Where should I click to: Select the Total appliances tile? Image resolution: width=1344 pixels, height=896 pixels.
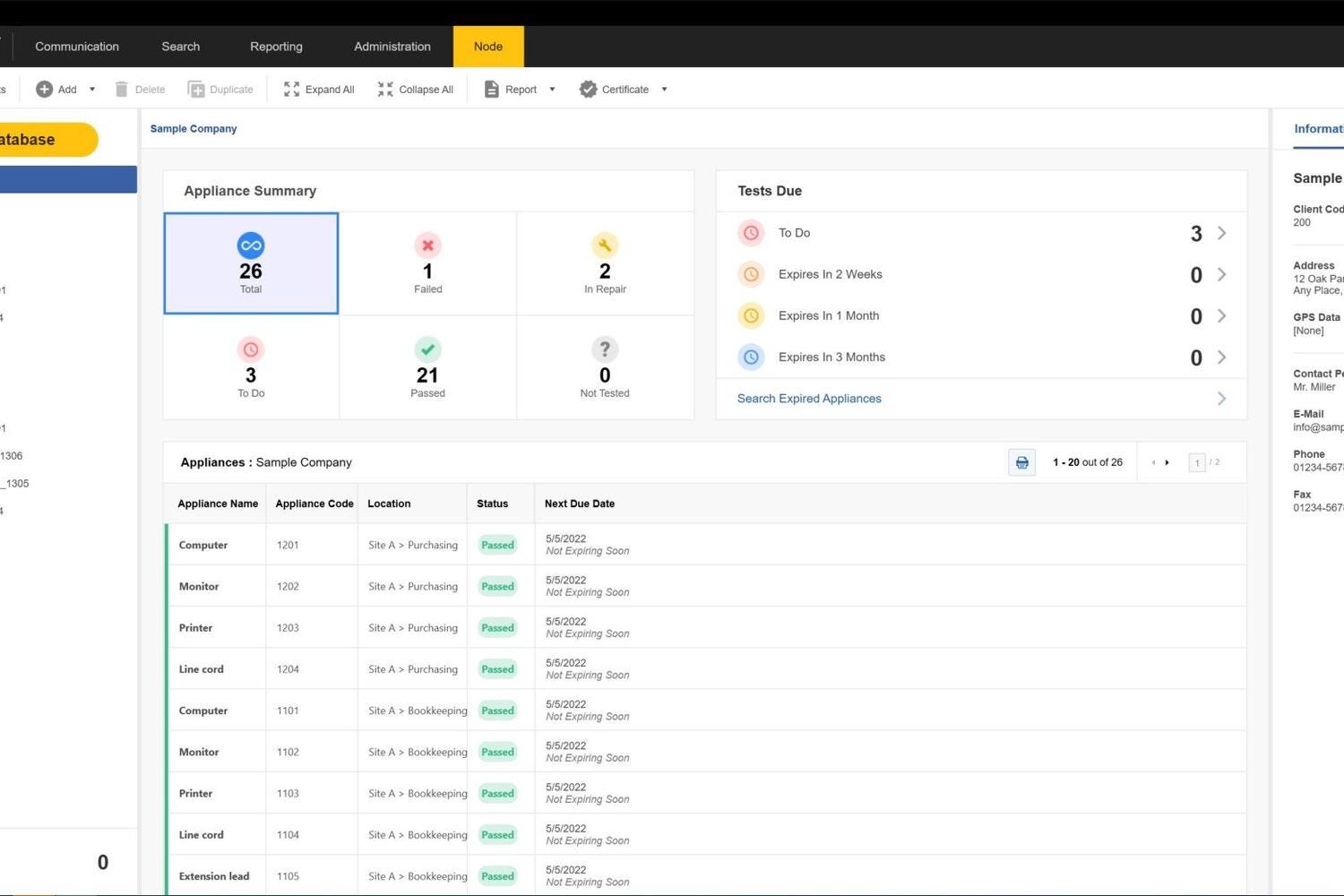(x=251, y=263)
